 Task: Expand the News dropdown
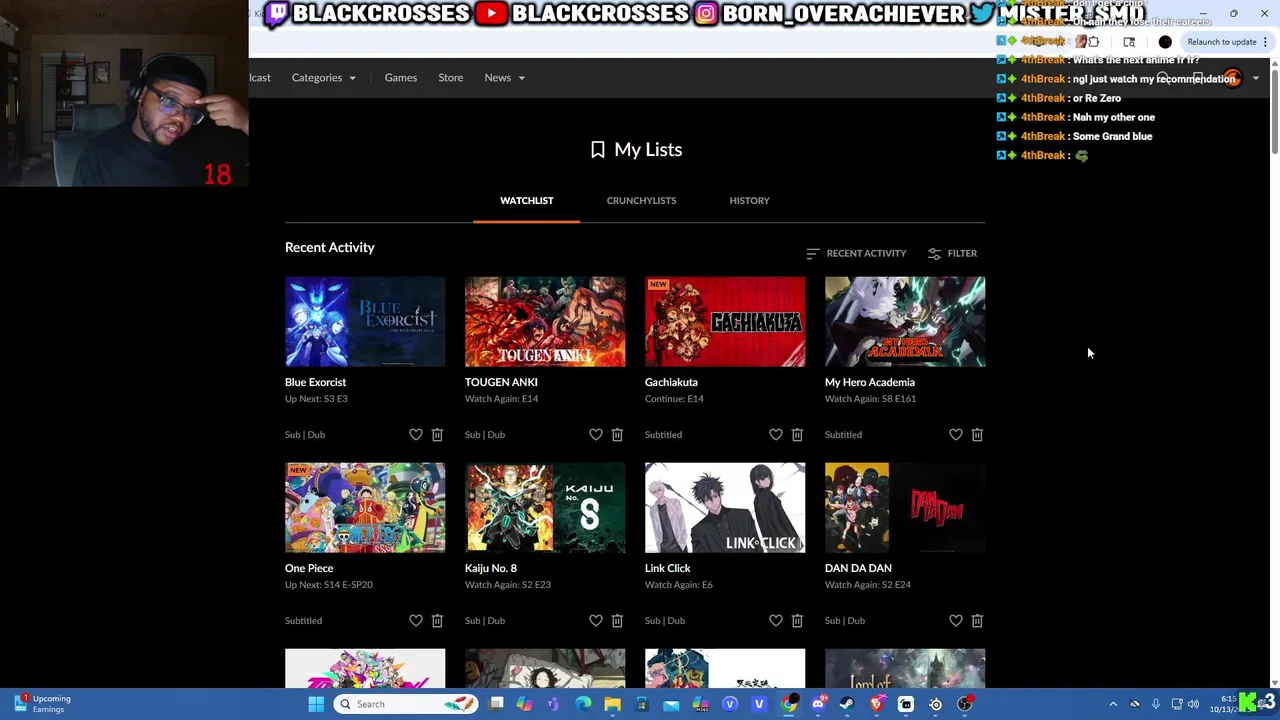pos(505,78)
